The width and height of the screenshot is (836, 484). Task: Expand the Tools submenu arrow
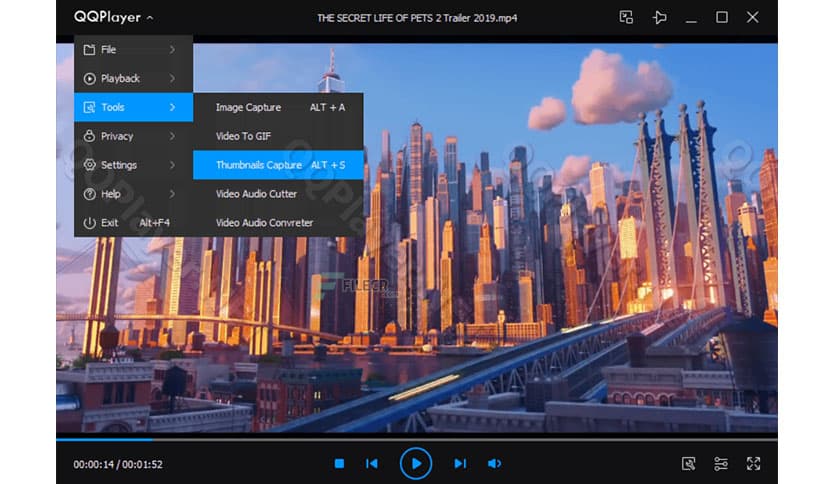click(x=172, y=107)
